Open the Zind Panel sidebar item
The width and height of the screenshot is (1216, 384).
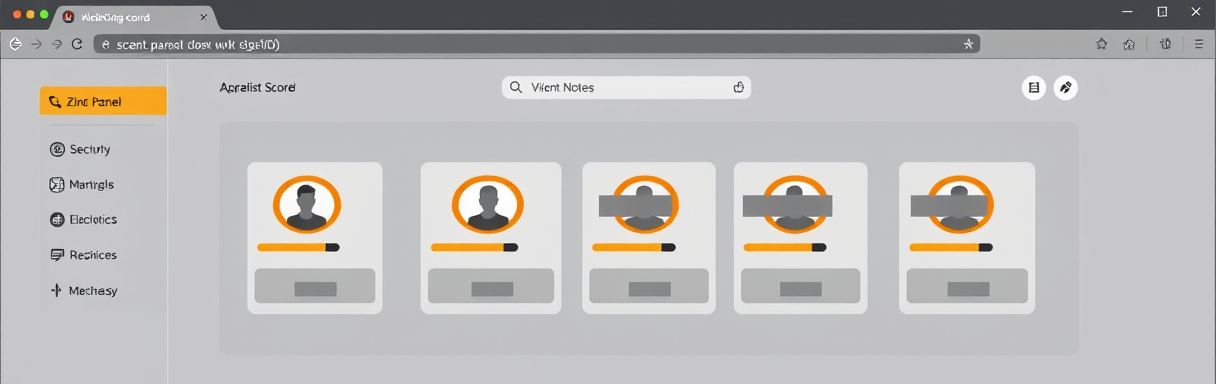point(103,101)
